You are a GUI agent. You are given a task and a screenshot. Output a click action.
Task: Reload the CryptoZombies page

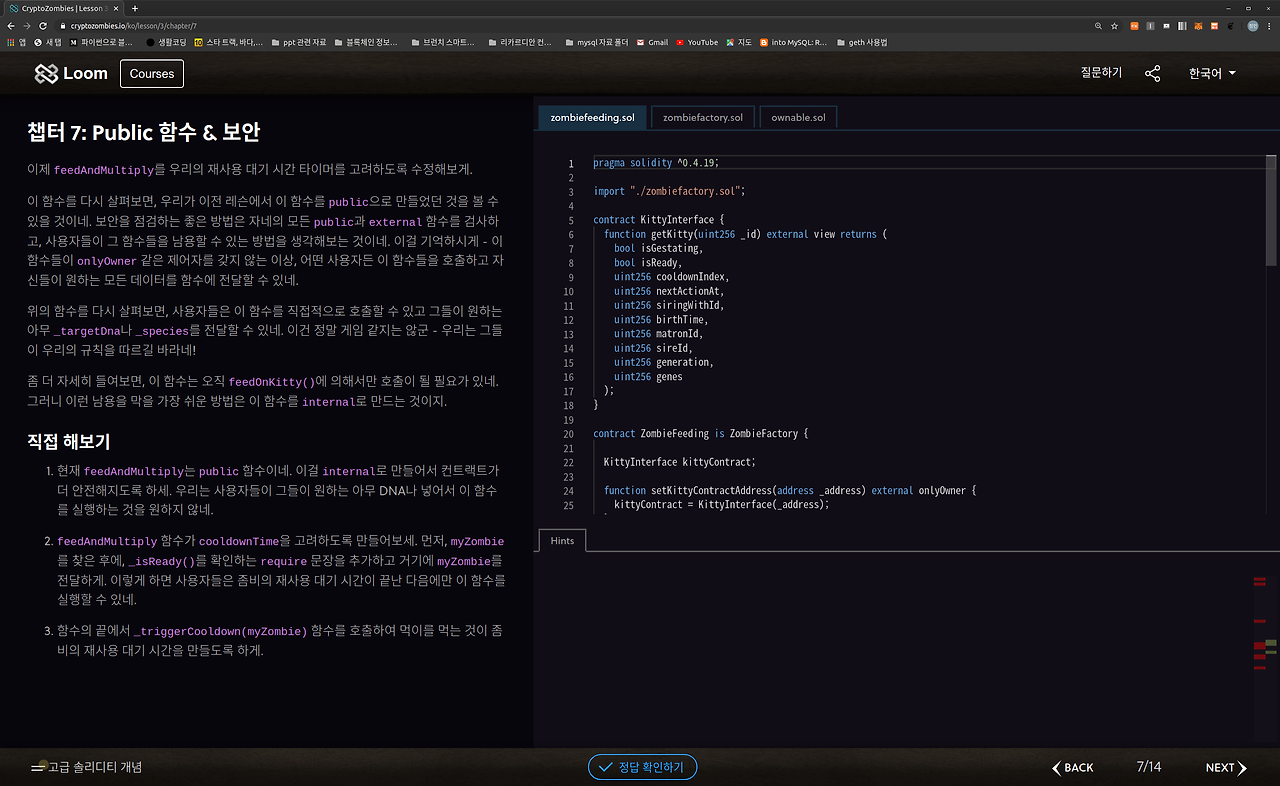pyautogui.click(x=43, y=26)
